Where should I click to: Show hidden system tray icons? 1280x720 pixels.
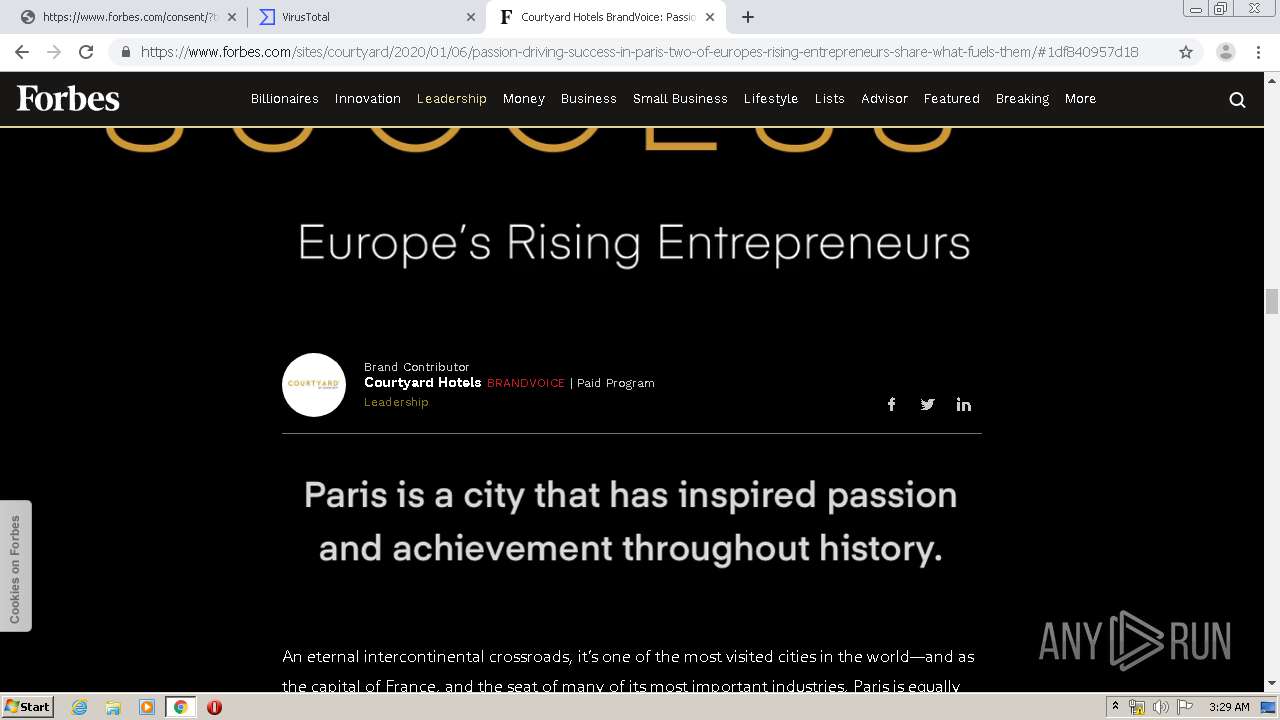(1115, 707)
